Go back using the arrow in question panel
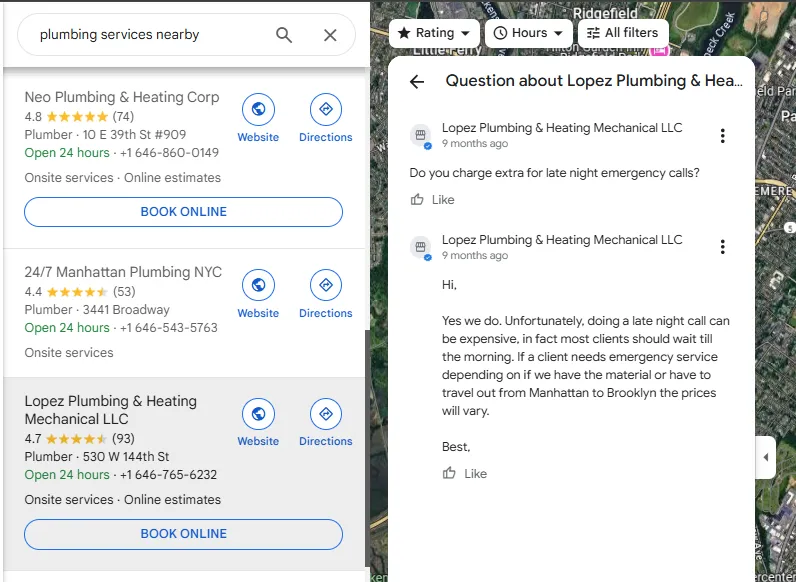This screenshot has height=582, width=796. point(417,81)
